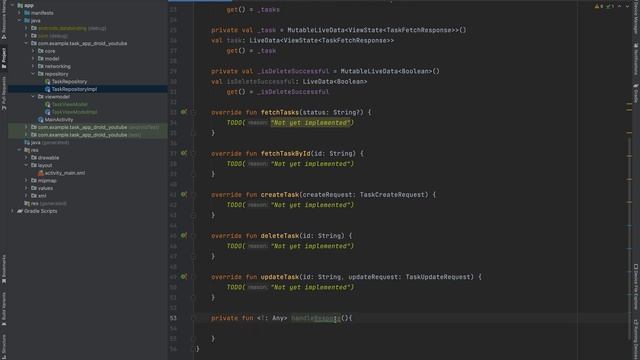Fold the fetchTaskById function body
This screenshot has height=360, width=640.
pos(194,153)
